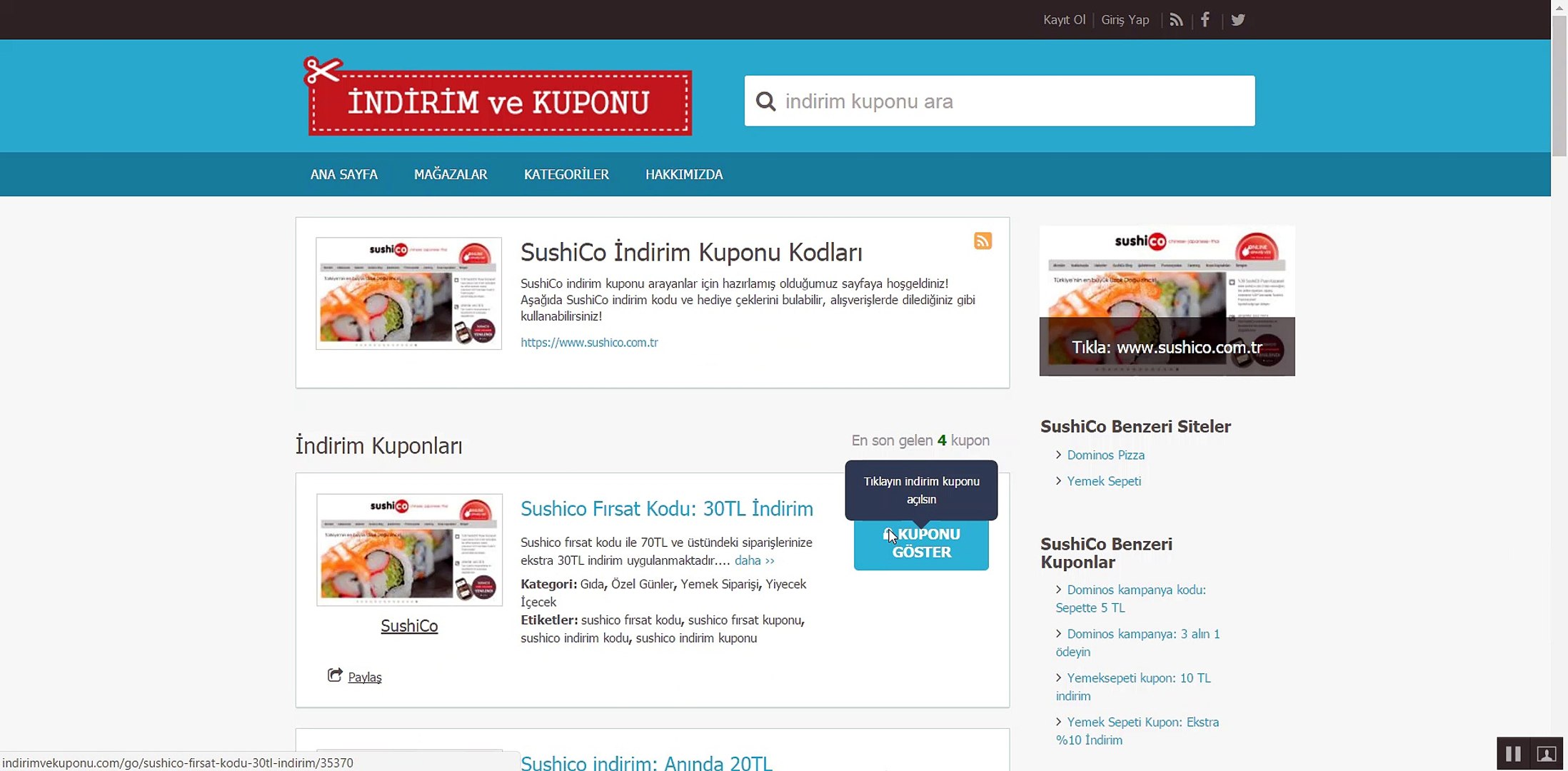Screen dimensions: 1568x771
Task: Click the search magnifier icon
Action: coord(765,101)
